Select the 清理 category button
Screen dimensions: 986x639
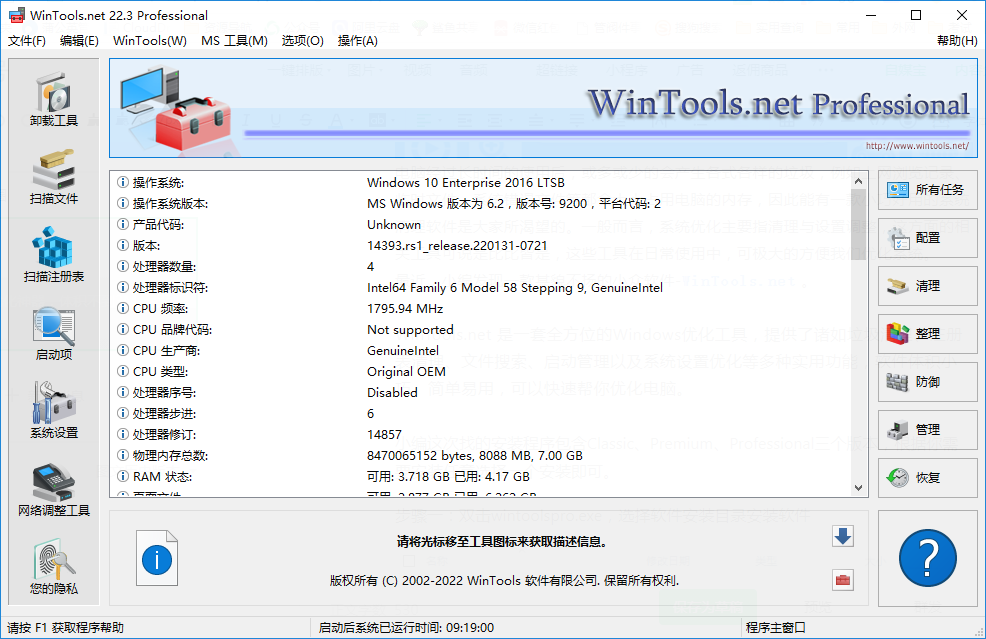928,286
